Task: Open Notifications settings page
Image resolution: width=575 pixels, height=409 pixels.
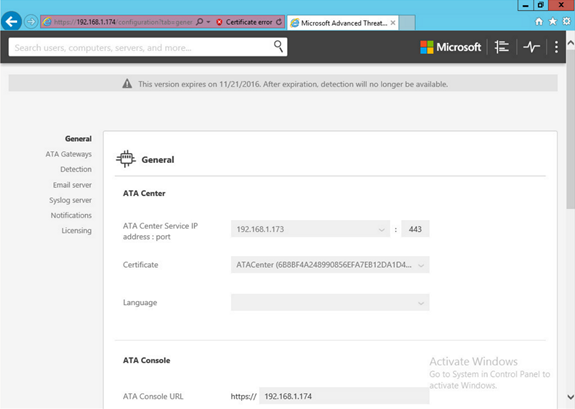Action: 71,215
